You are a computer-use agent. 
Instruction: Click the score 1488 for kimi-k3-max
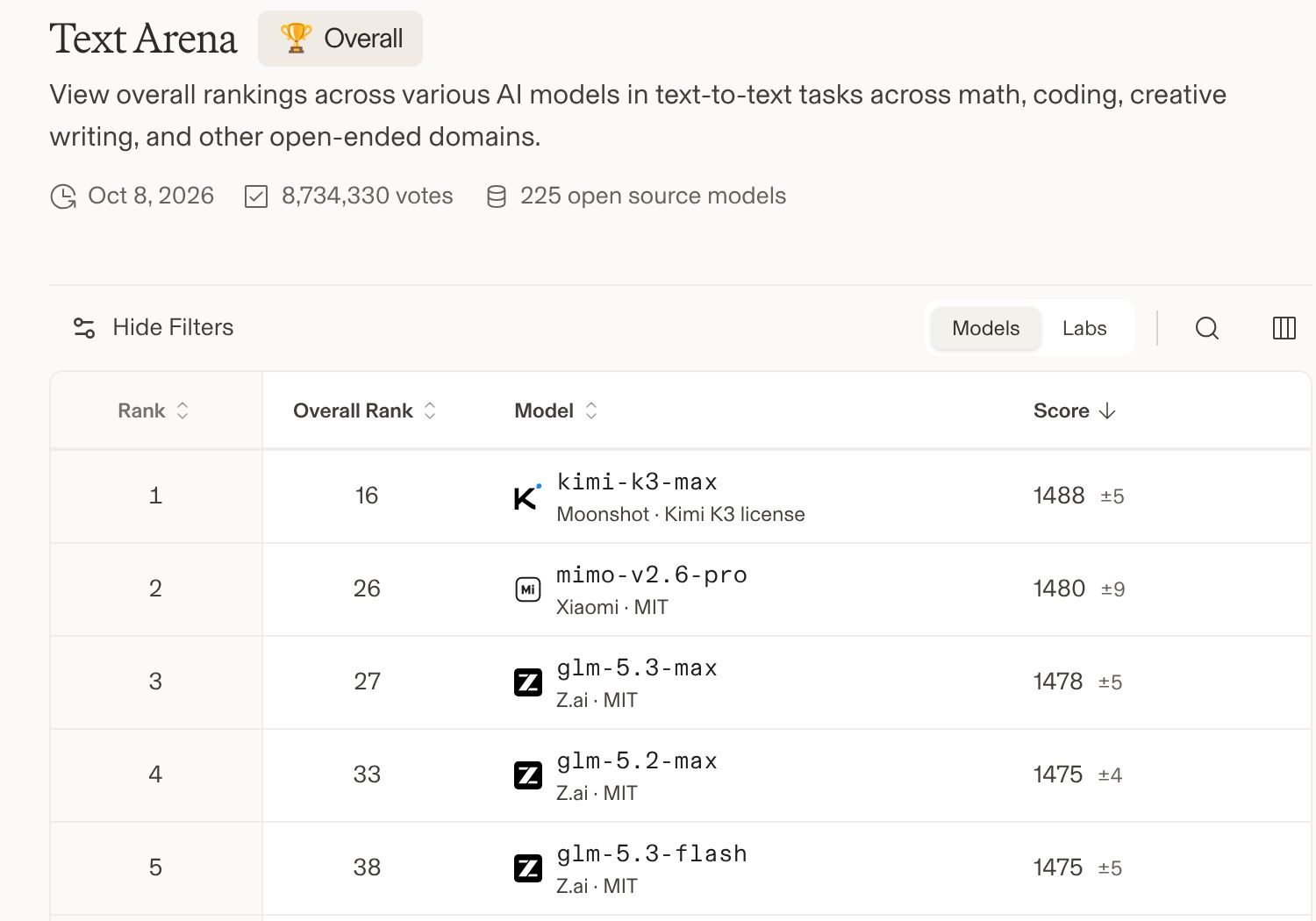(1059, 496)
